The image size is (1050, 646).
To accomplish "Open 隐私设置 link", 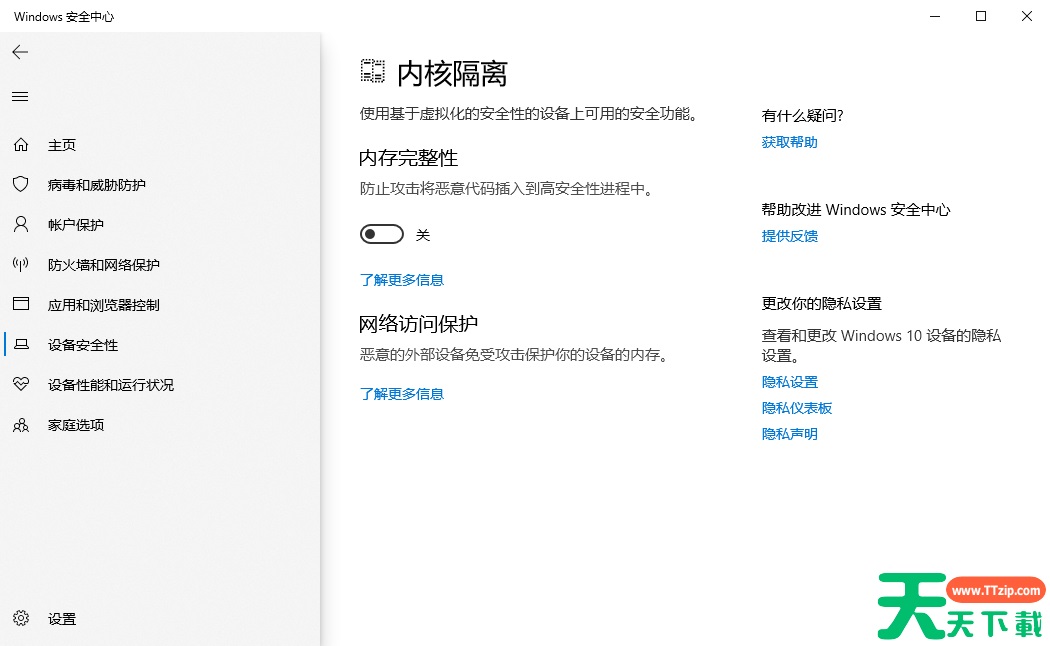I will pyautogui.click(x=789, y=381).
